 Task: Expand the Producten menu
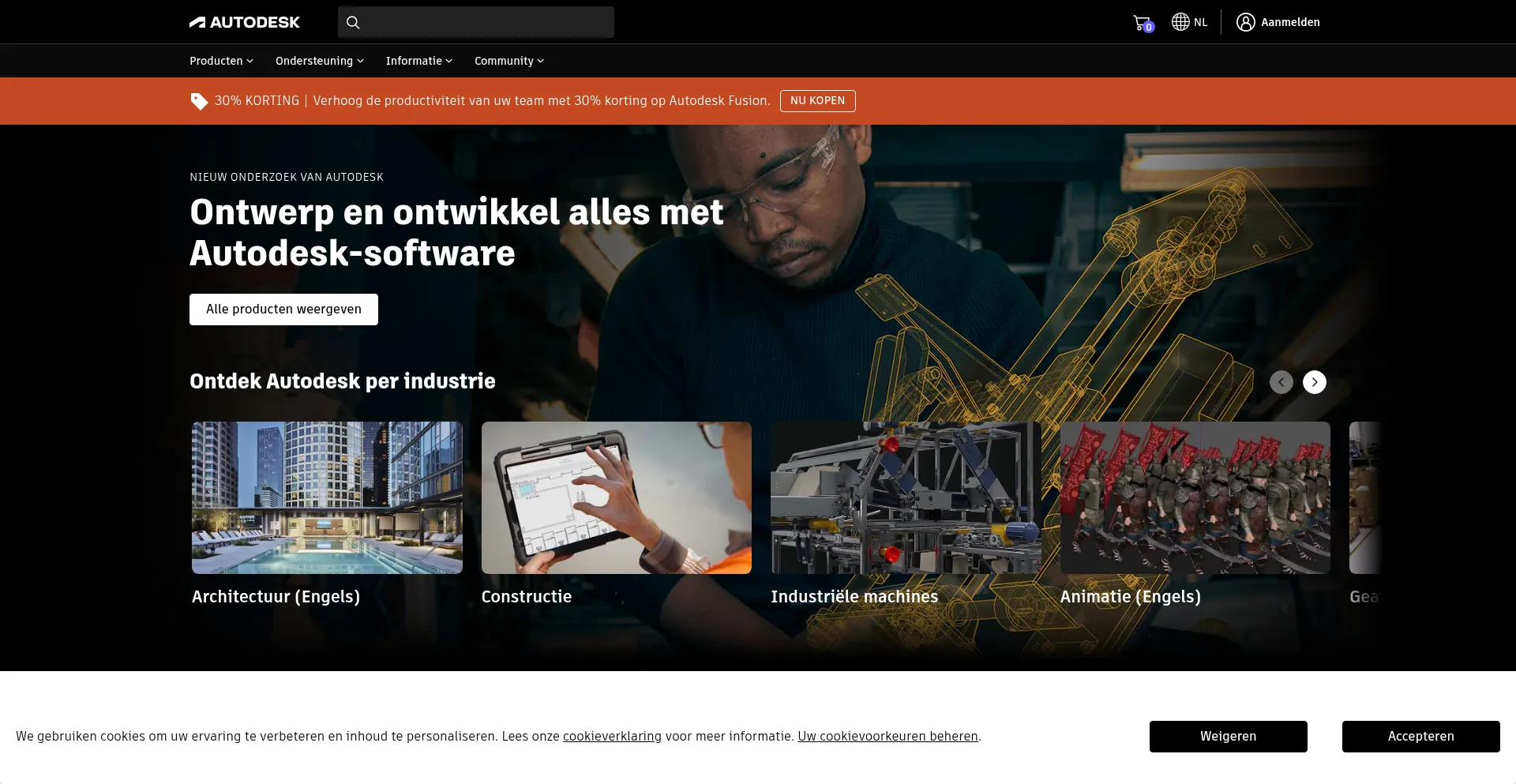pyautogui.click(x=221, y=61)
